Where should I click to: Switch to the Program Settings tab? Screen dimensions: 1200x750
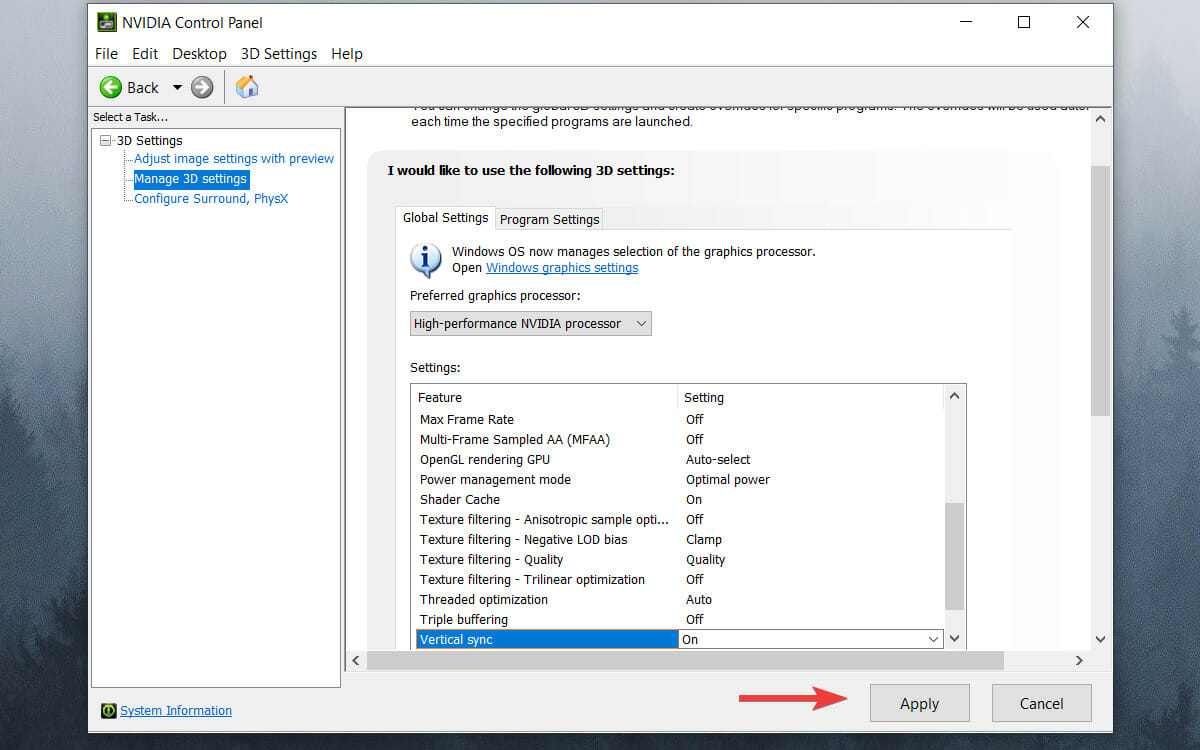pyautogui.click(x=549, y=219)
